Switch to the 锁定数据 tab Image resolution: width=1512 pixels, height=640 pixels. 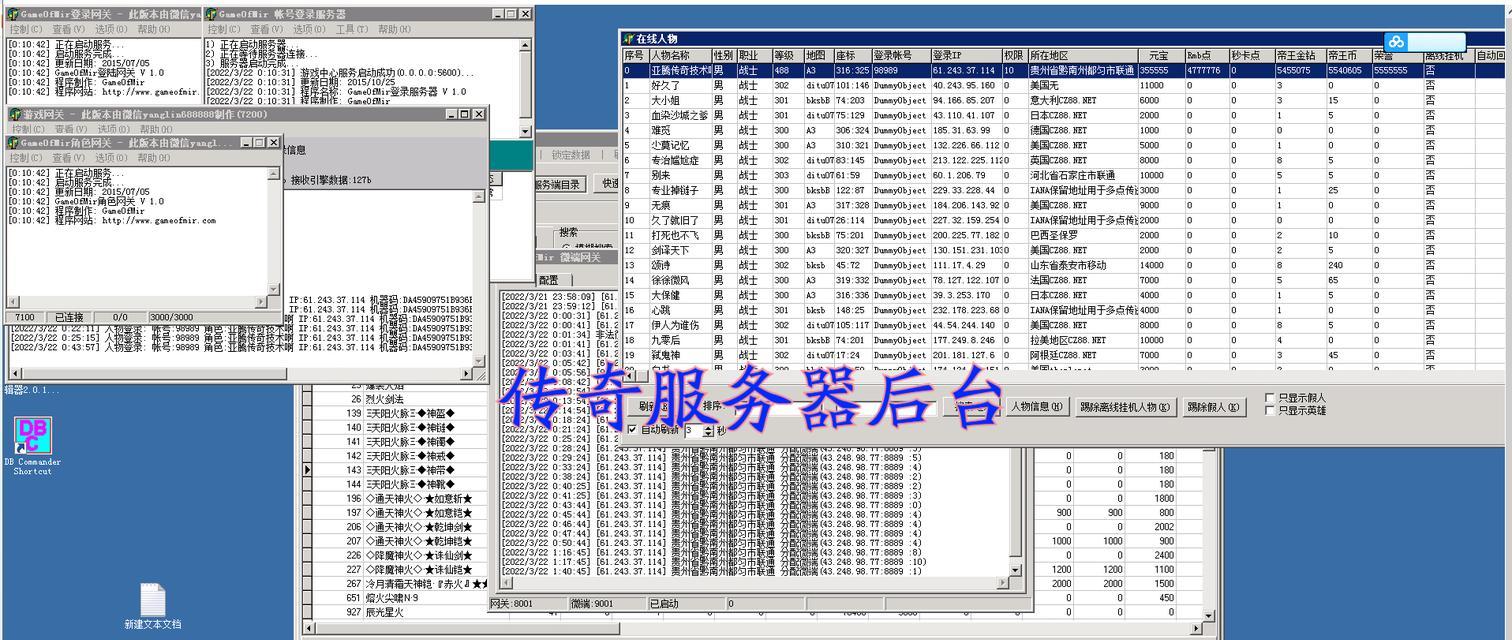pyautogui.click(x=569, y=155)
